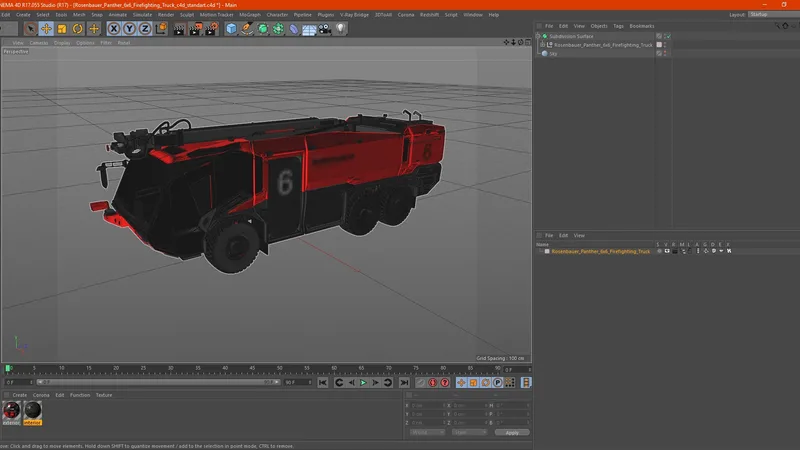Expand the Subdivision Surface tree node

pyautogui.click(x=538, y=36)
